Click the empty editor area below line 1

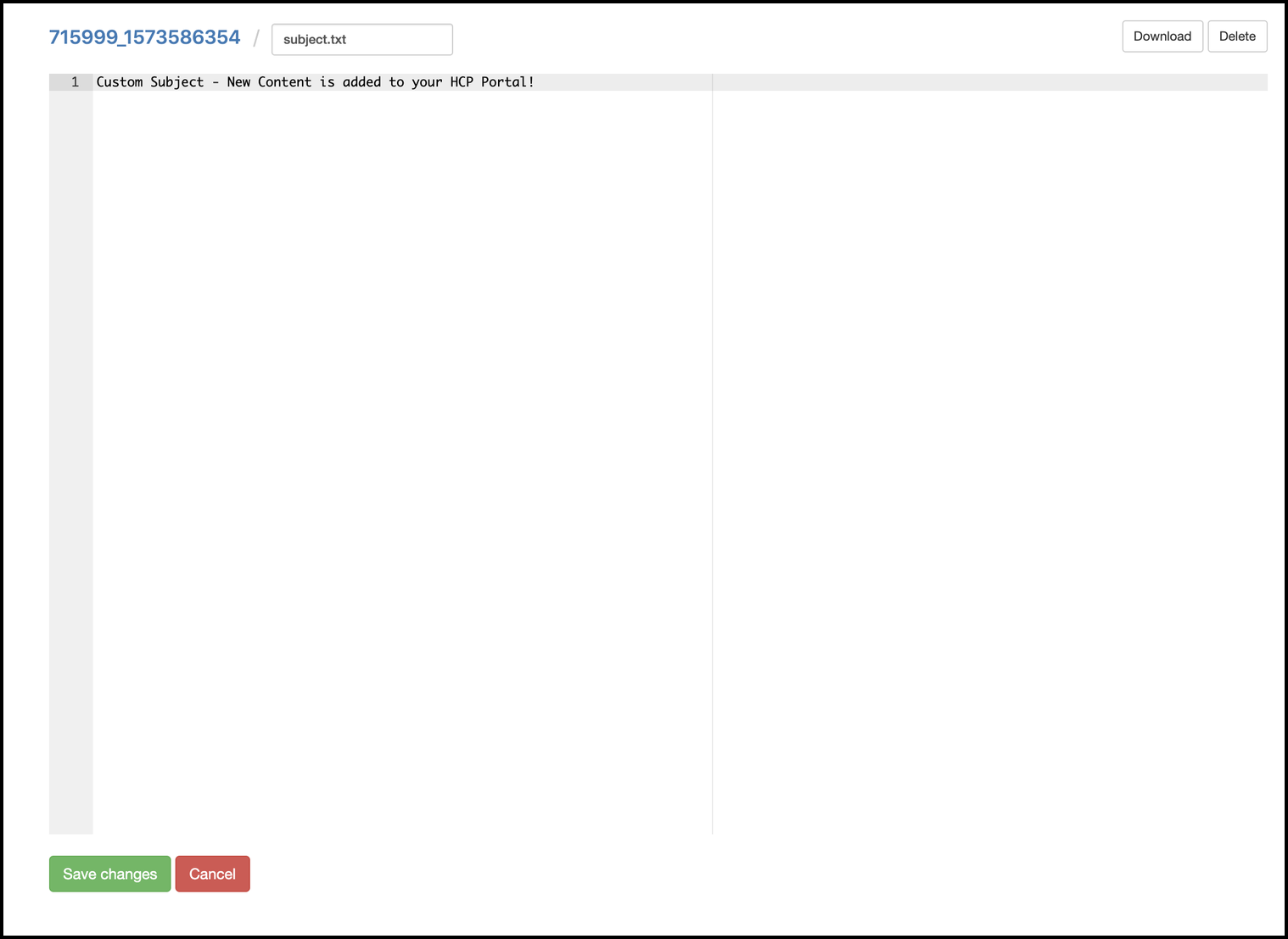click(399, 424)
